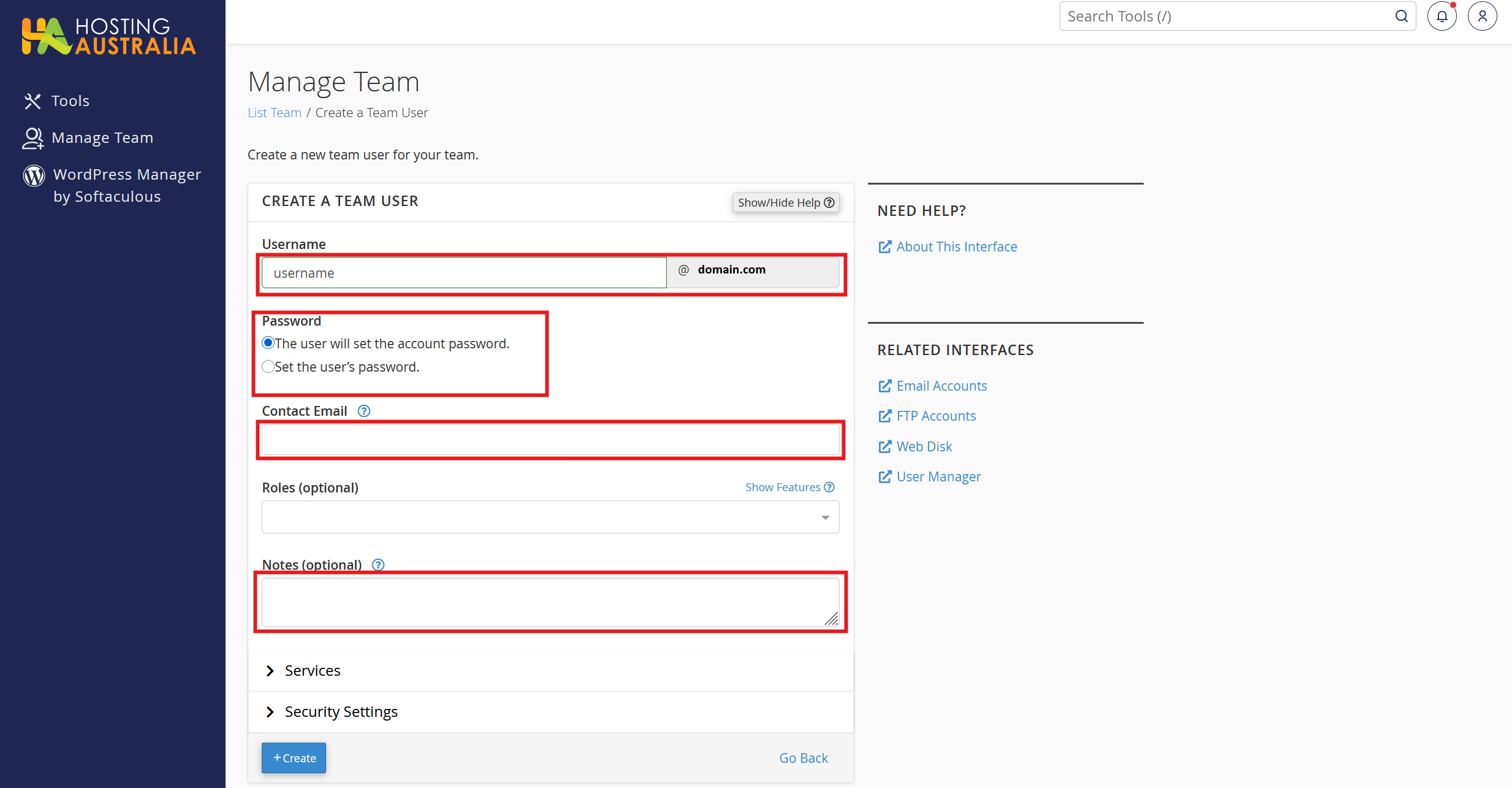Open the Roles dropdown

tap(550, 517)
